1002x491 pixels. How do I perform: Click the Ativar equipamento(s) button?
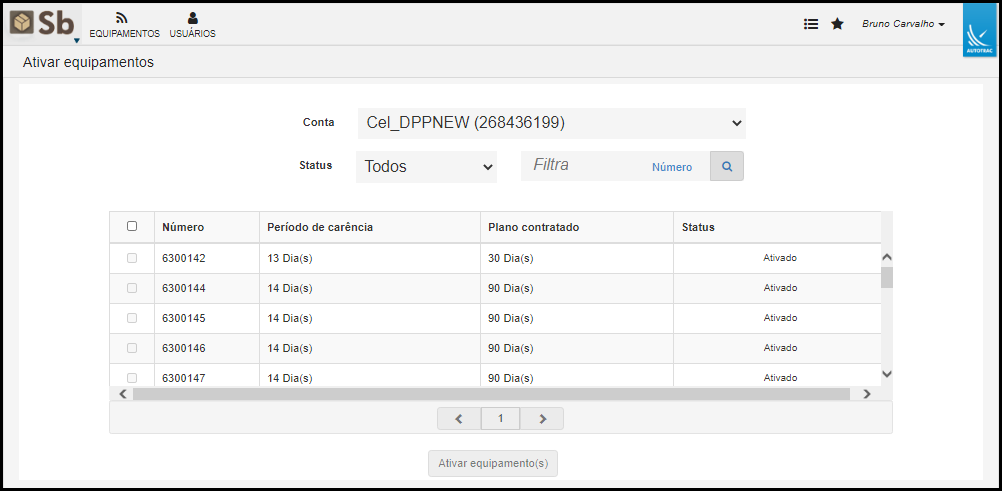[x=493, y=464]
